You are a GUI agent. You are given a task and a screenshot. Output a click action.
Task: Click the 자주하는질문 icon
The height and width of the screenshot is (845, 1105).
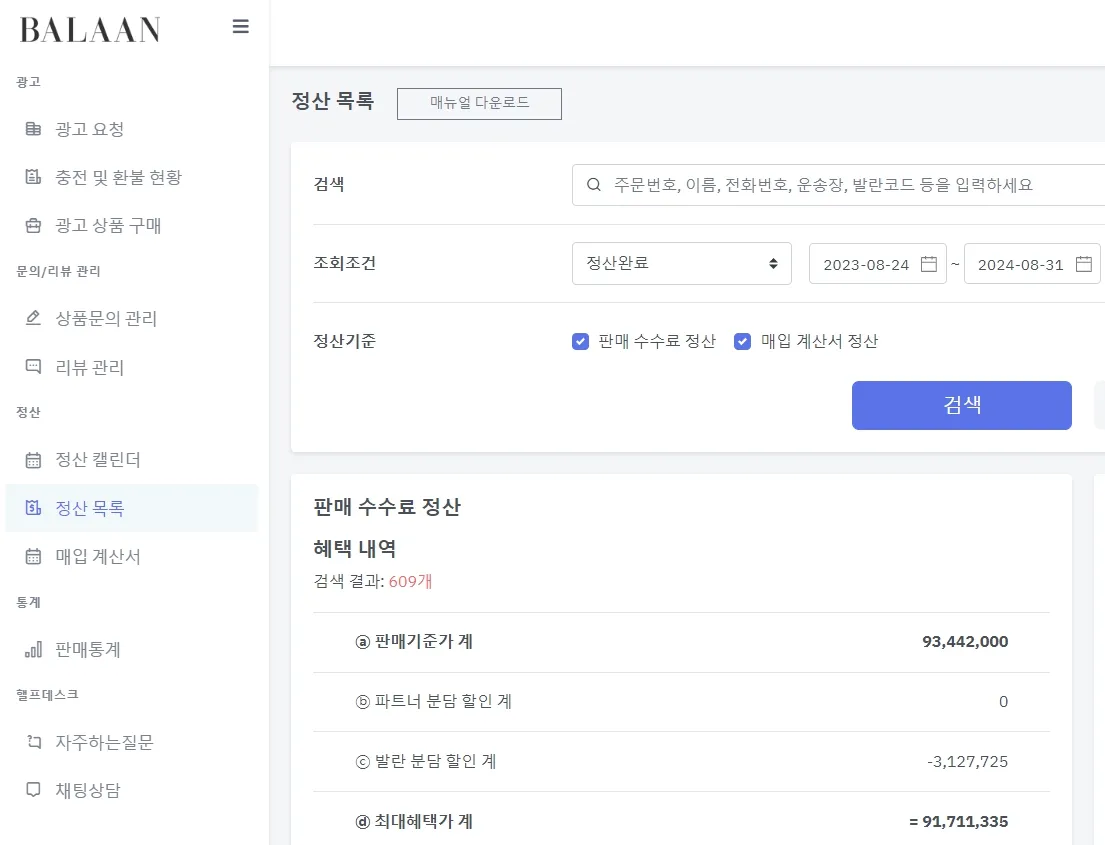[33, 741]
